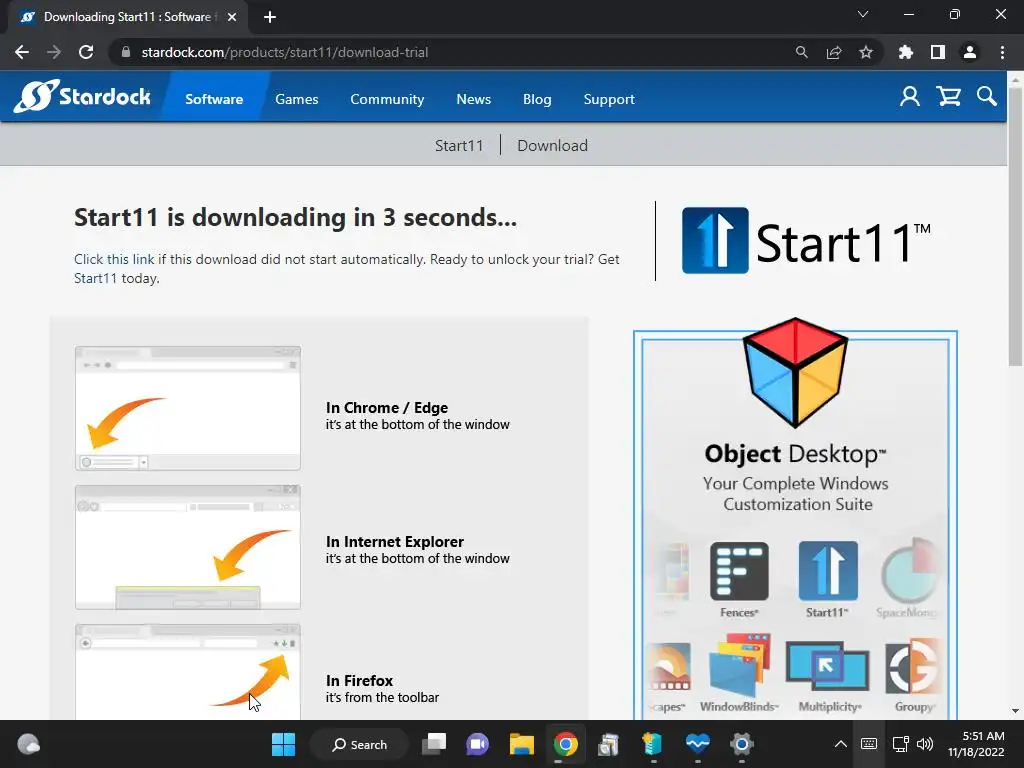Expand the tab search dropdown chevron
The height and width of the screenshot is (768, 1024).
(863, 14)
